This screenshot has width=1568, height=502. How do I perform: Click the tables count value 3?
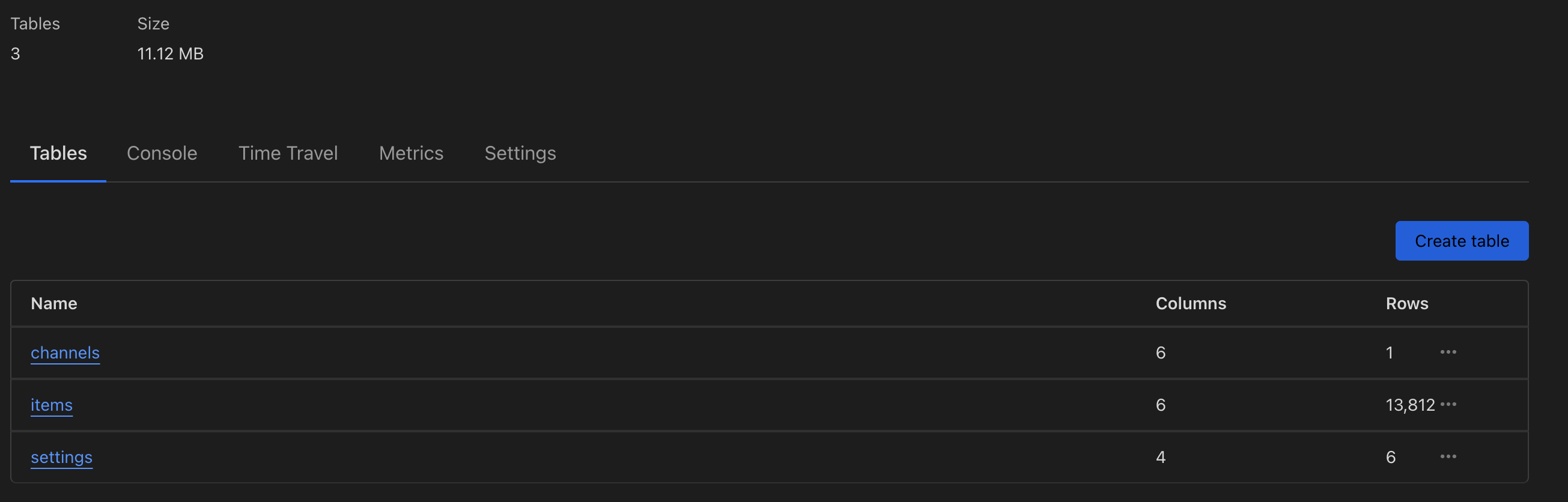[15, 54]
